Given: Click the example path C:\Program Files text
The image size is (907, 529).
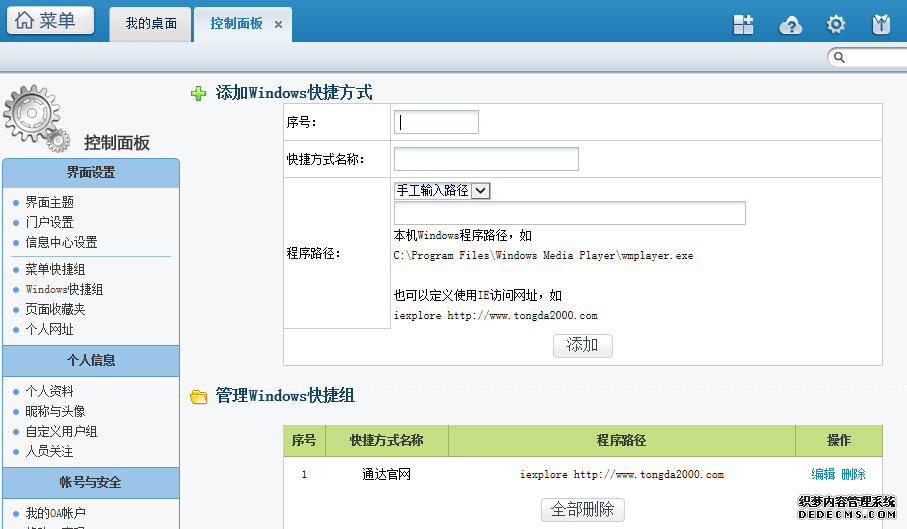Looking at the screenshot, I should [543, 256].
